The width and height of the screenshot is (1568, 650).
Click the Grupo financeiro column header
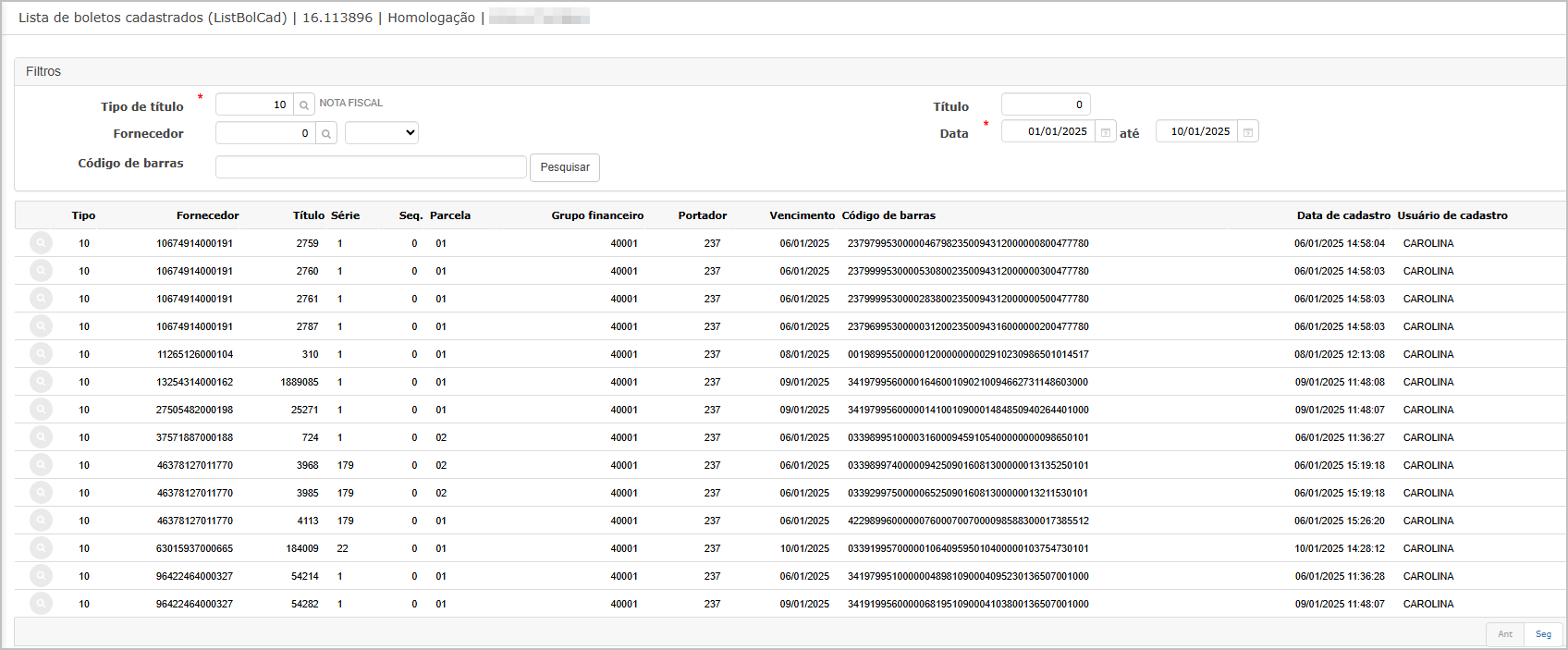point(597,215)
